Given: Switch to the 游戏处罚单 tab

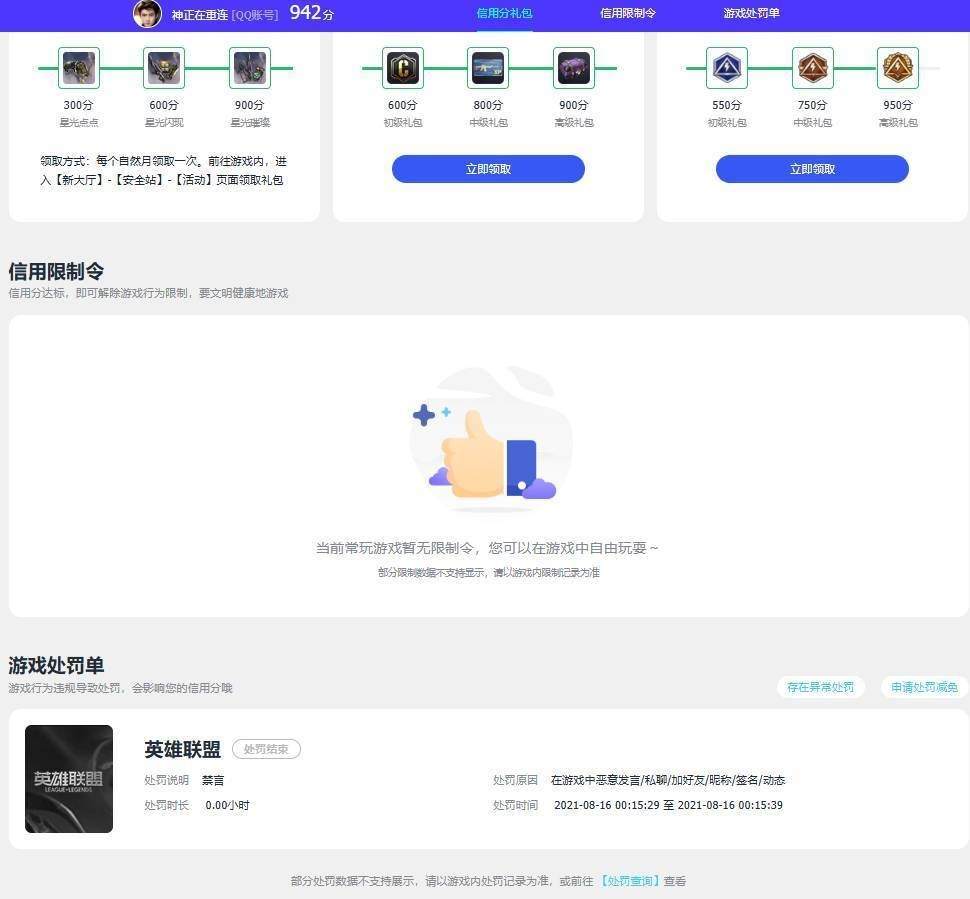Looking at the screenshot, I should (x=751, y=13).
